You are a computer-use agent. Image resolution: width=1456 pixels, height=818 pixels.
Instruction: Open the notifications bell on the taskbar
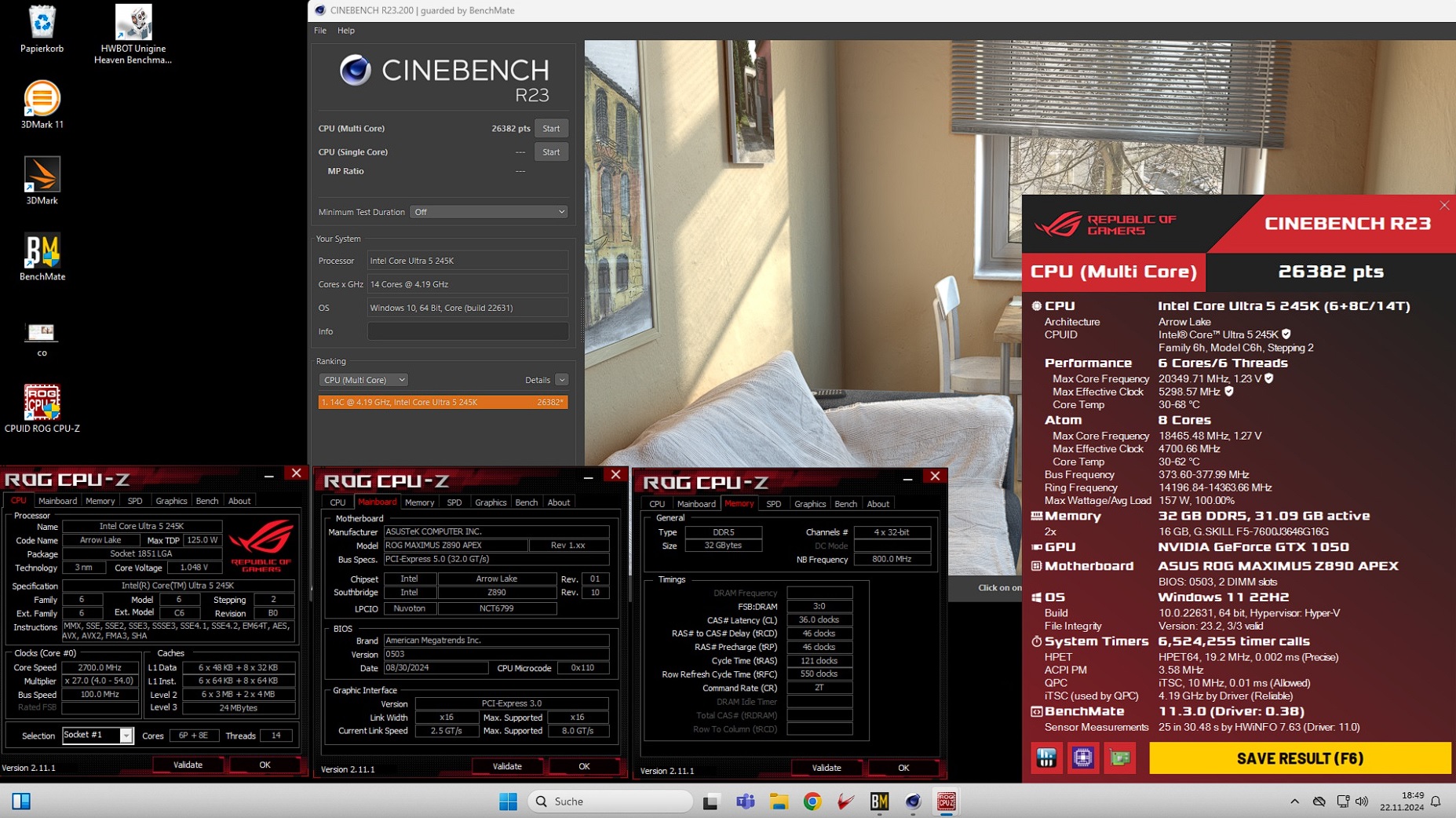pos(1436,802)
